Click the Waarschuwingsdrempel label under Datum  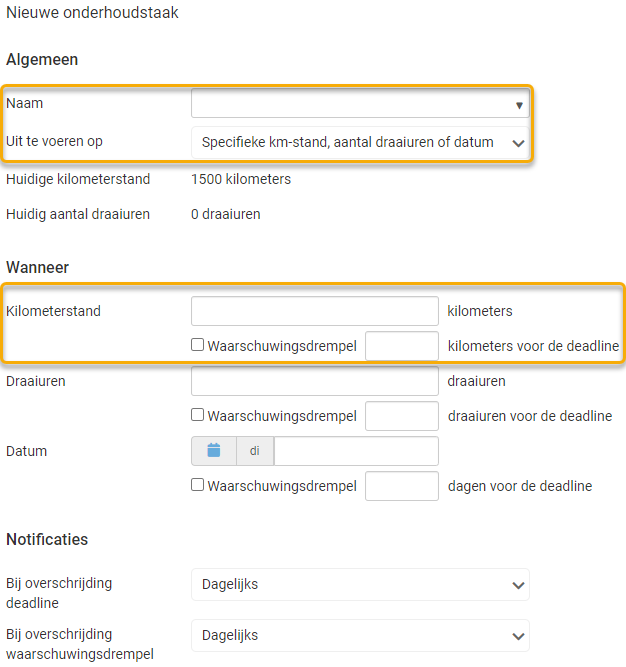282,486
